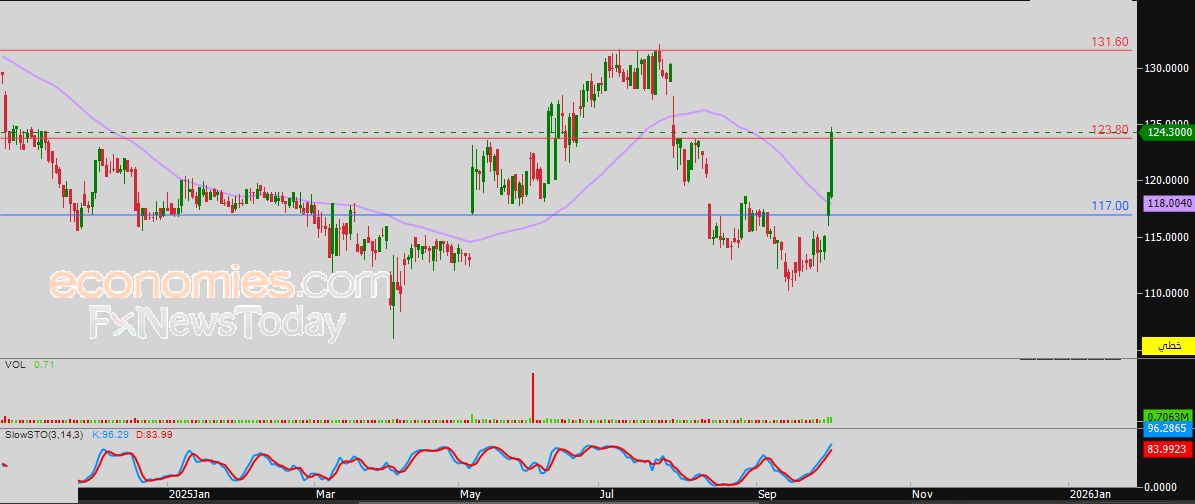Click the VOL indicator label
This screenshot has width=1195, height=504.
click(x=14, y=365)
